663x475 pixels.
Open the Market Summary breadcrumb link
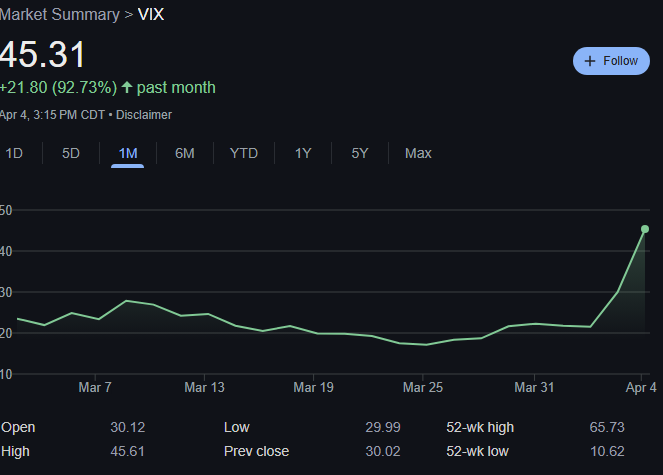pos(60,15)
